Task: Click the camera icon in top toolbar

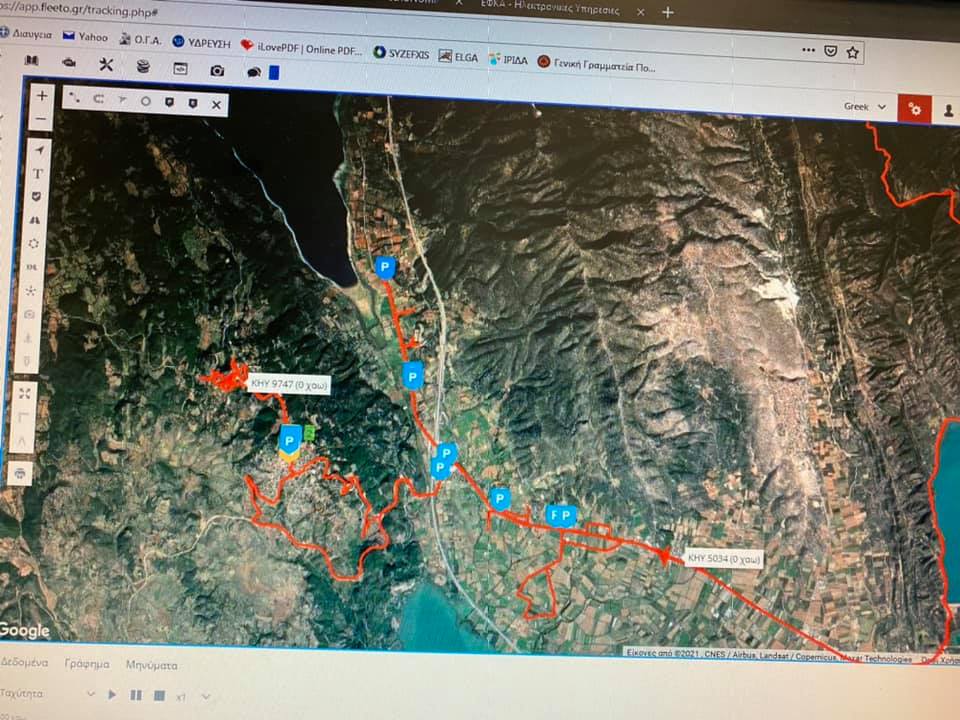Action: 217,70
